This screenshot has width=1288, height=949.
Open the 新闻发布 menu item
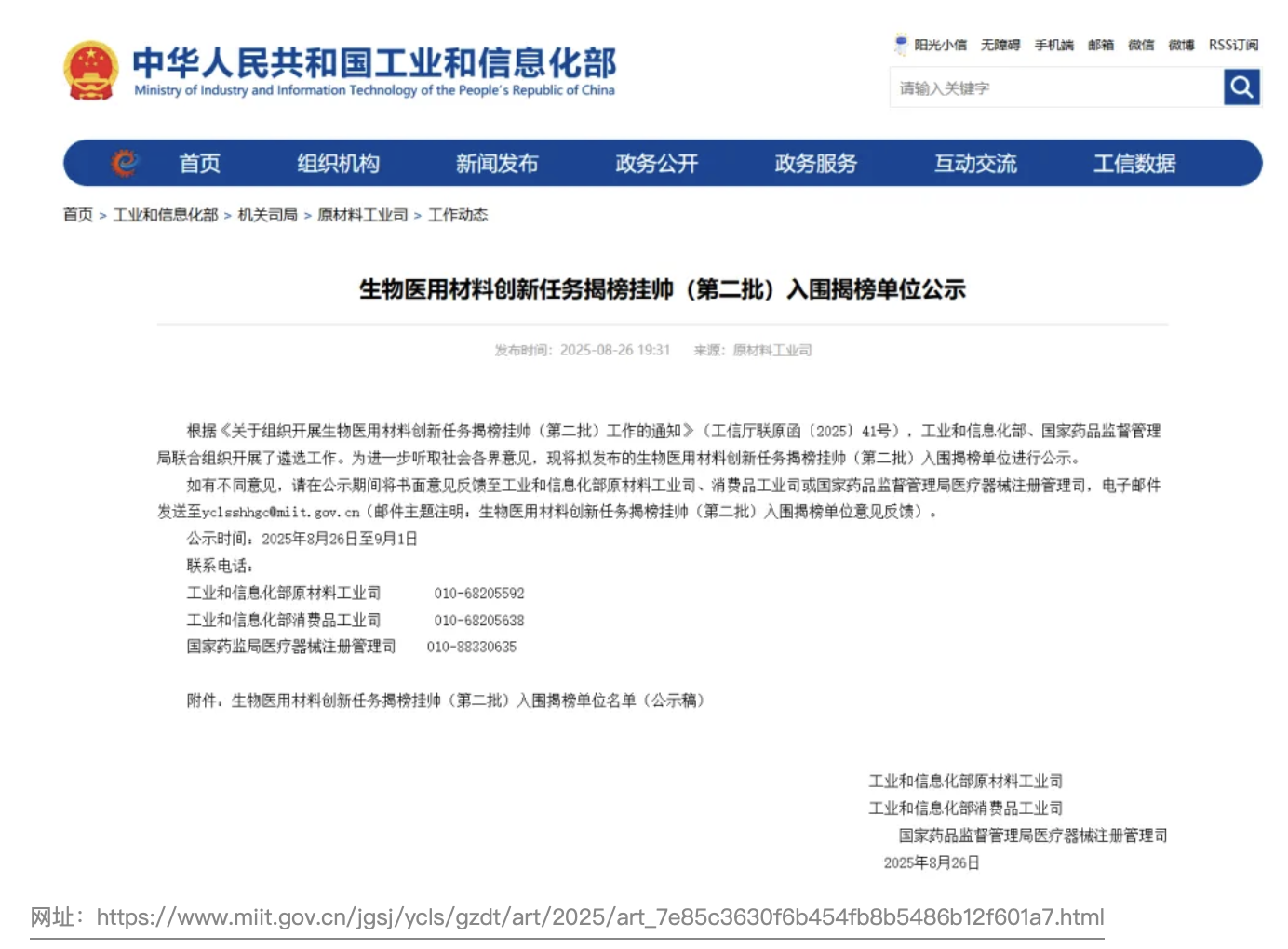tap(498, 163)
